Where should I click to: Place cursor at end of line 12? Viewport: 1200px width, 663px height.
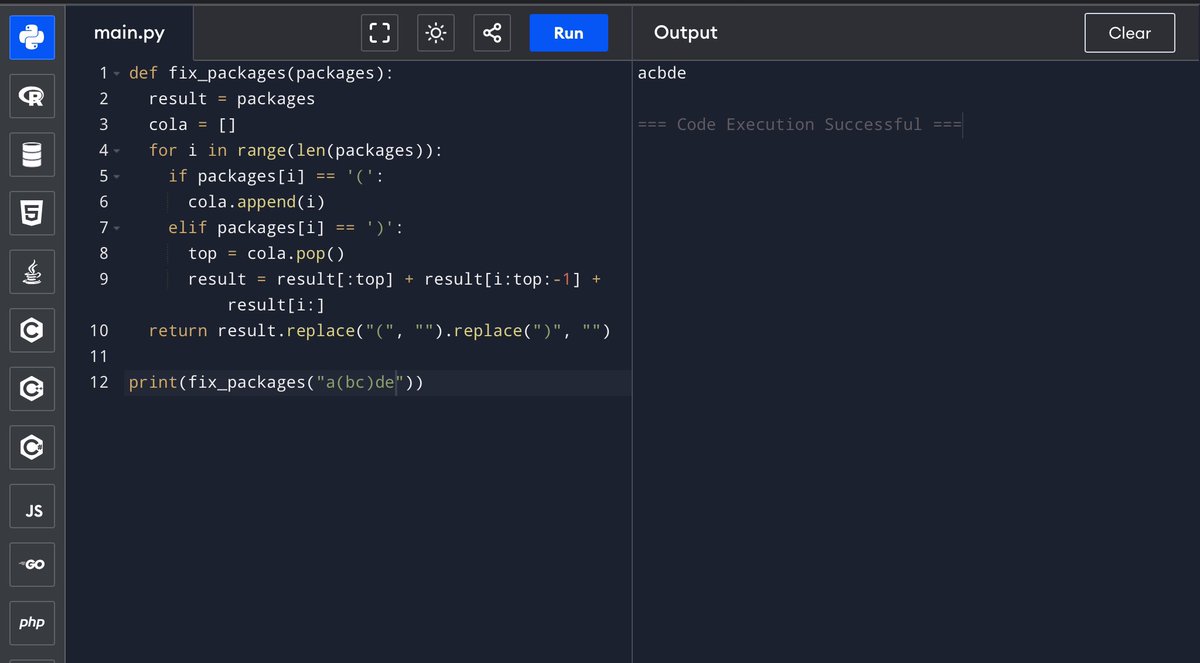click(424, 381)
